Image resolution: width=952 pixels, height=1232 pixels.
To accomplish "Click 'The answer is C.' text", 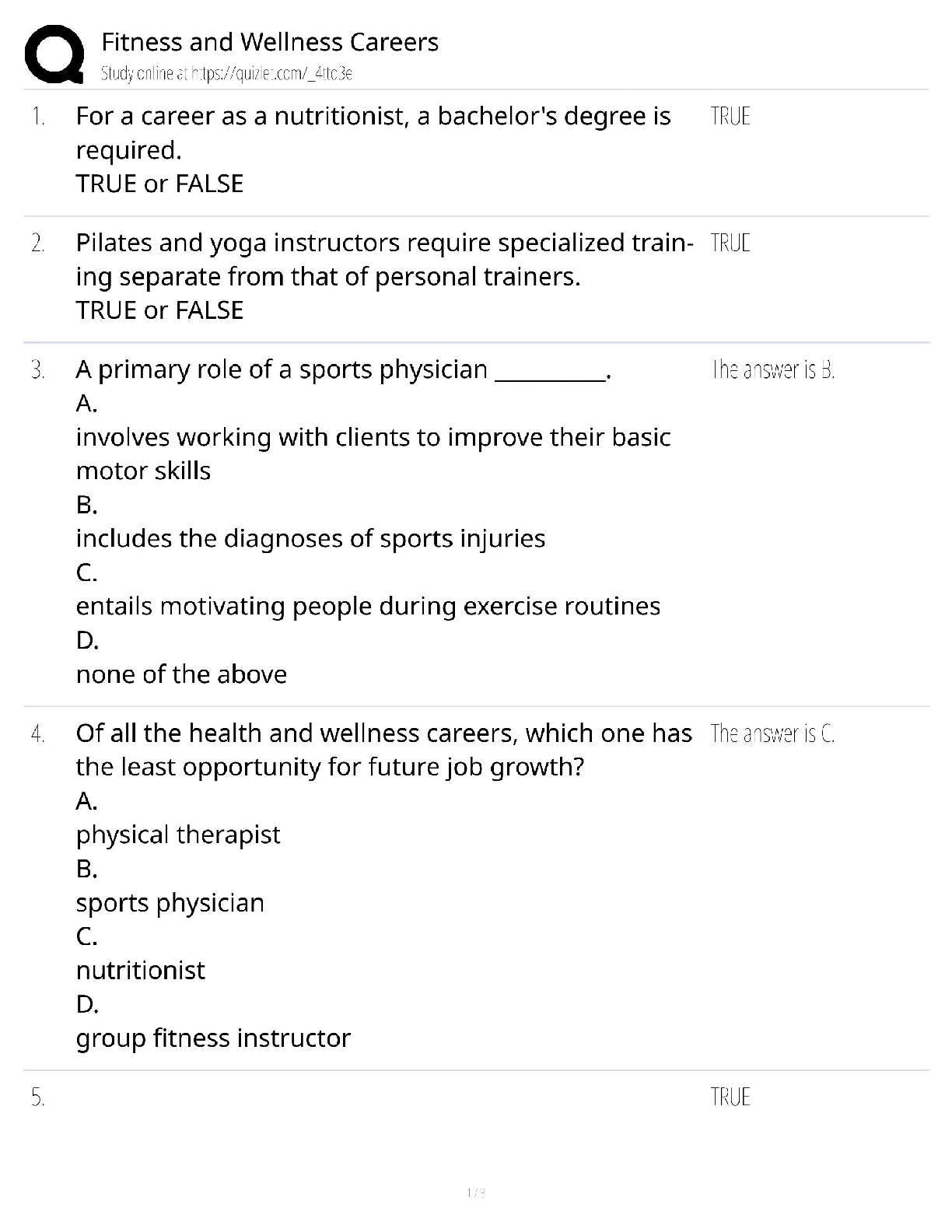I will (x=772, y=733).
